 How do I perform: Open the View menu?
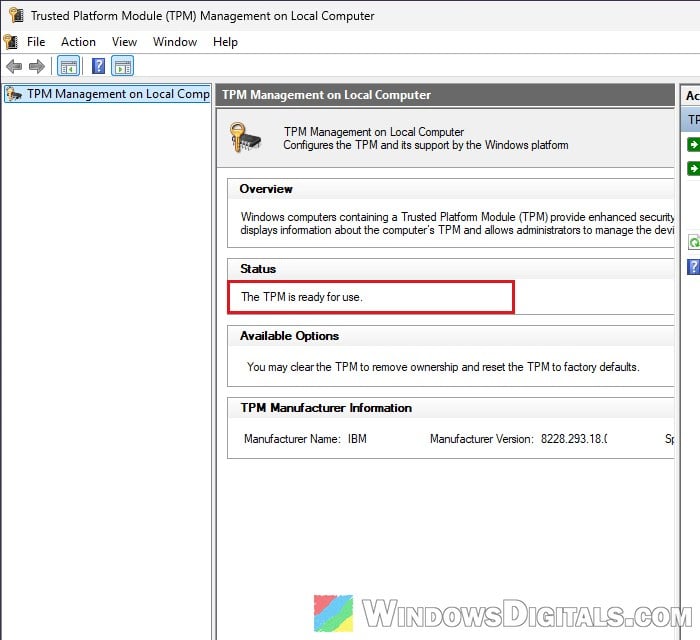pyautogui.click(x=124, y=42)
